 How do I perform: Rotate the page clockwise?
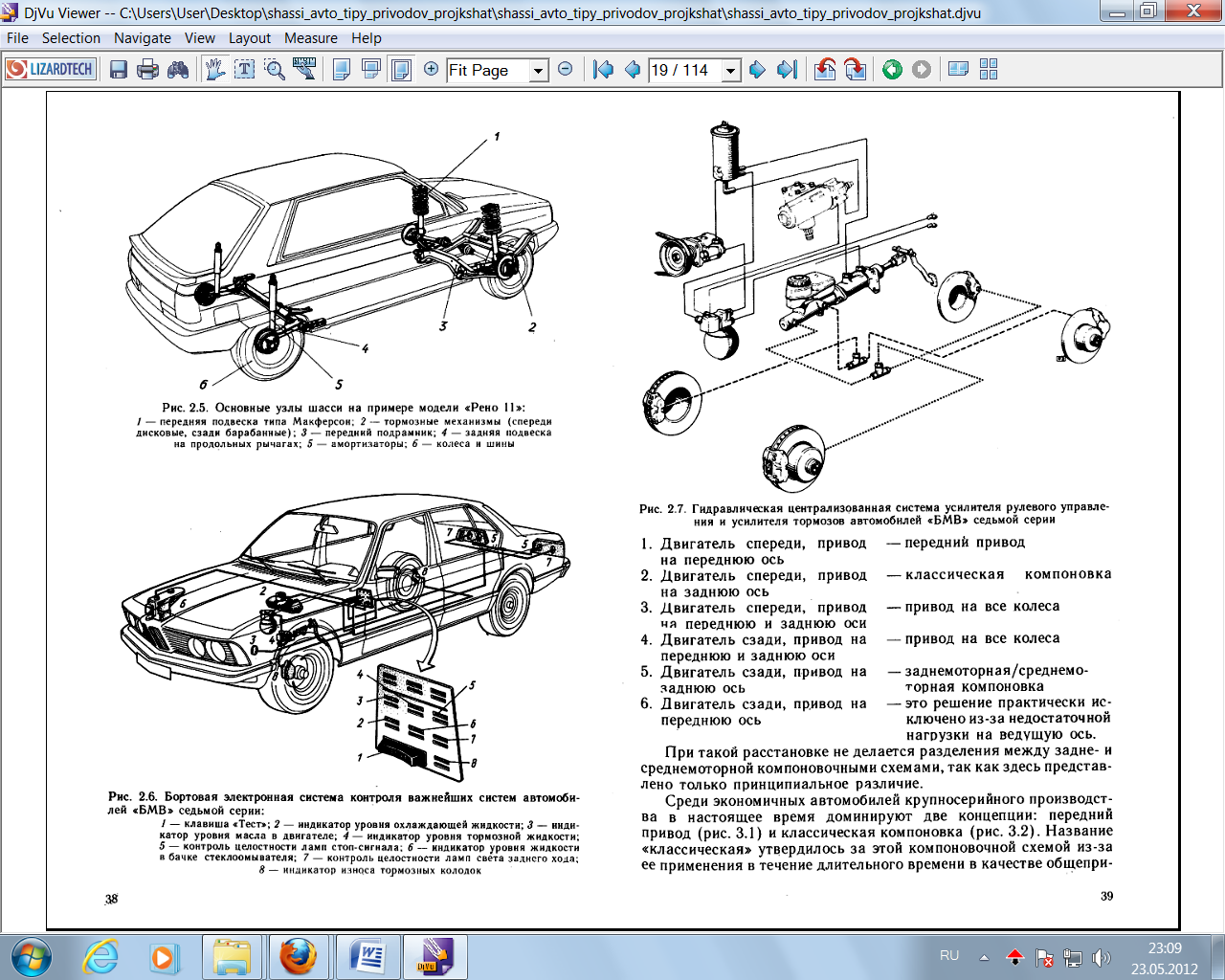(856, 69)
